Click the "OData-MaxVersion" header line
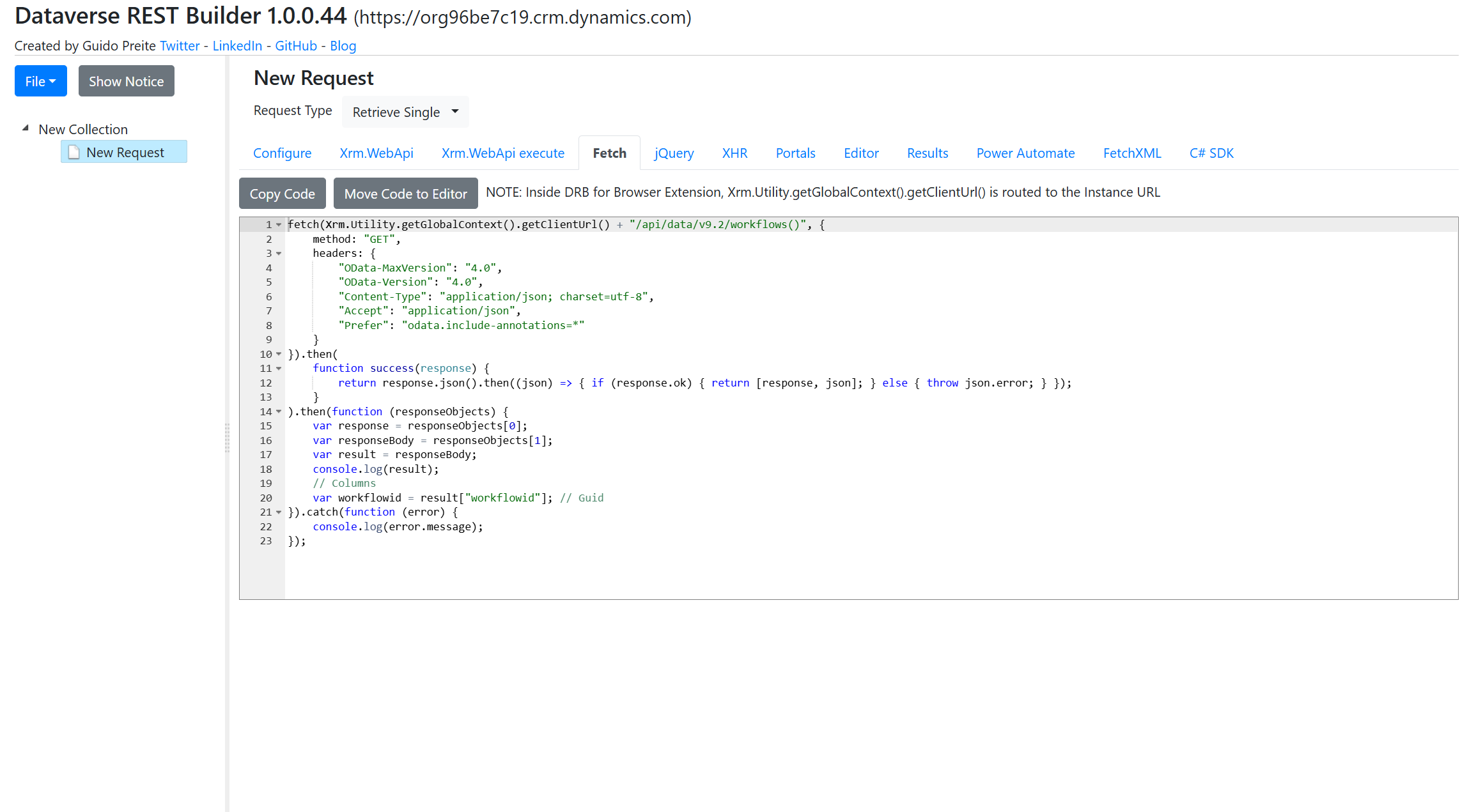Image resolution: width=1467 pixels, height=812 pixels. [x=420, y=268]
